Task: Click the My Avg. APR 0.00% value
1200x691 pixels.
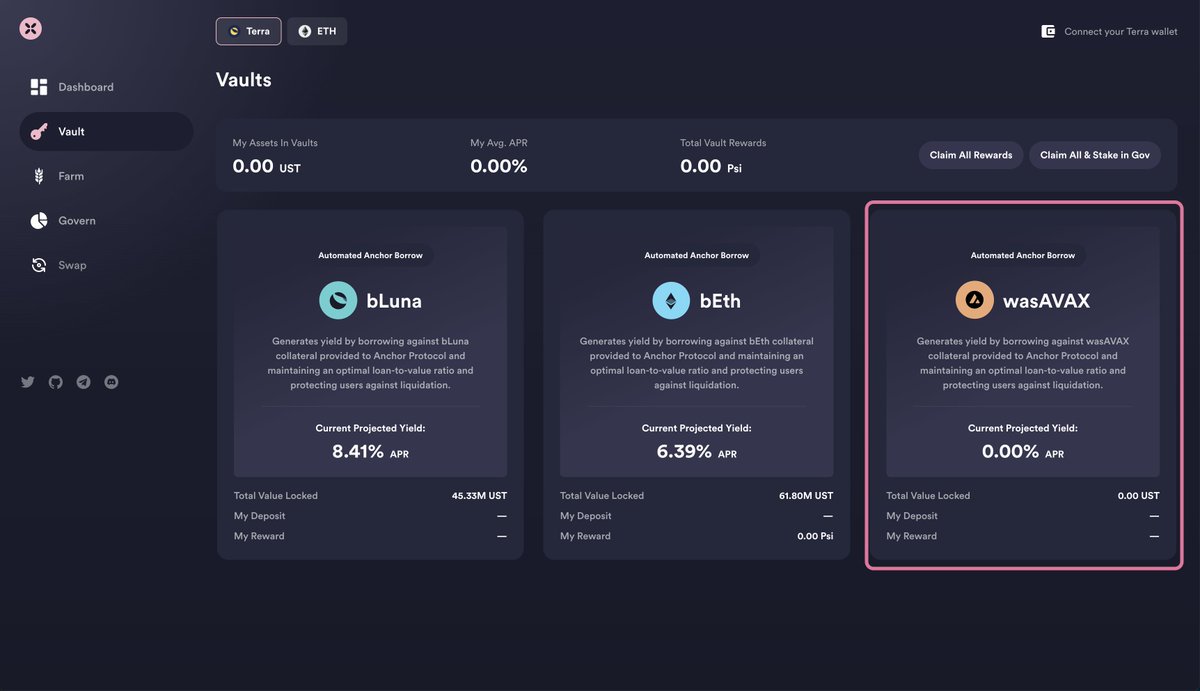Action: click(x=498, y=166)
